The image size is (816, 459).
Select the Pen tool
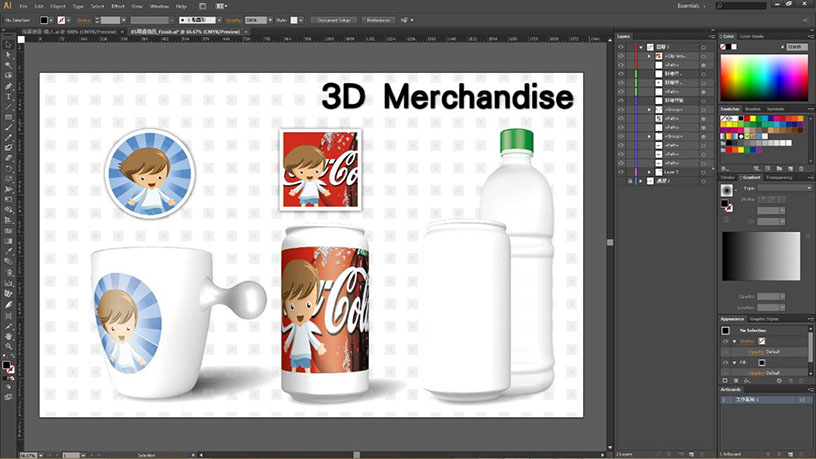pos(8,85)
